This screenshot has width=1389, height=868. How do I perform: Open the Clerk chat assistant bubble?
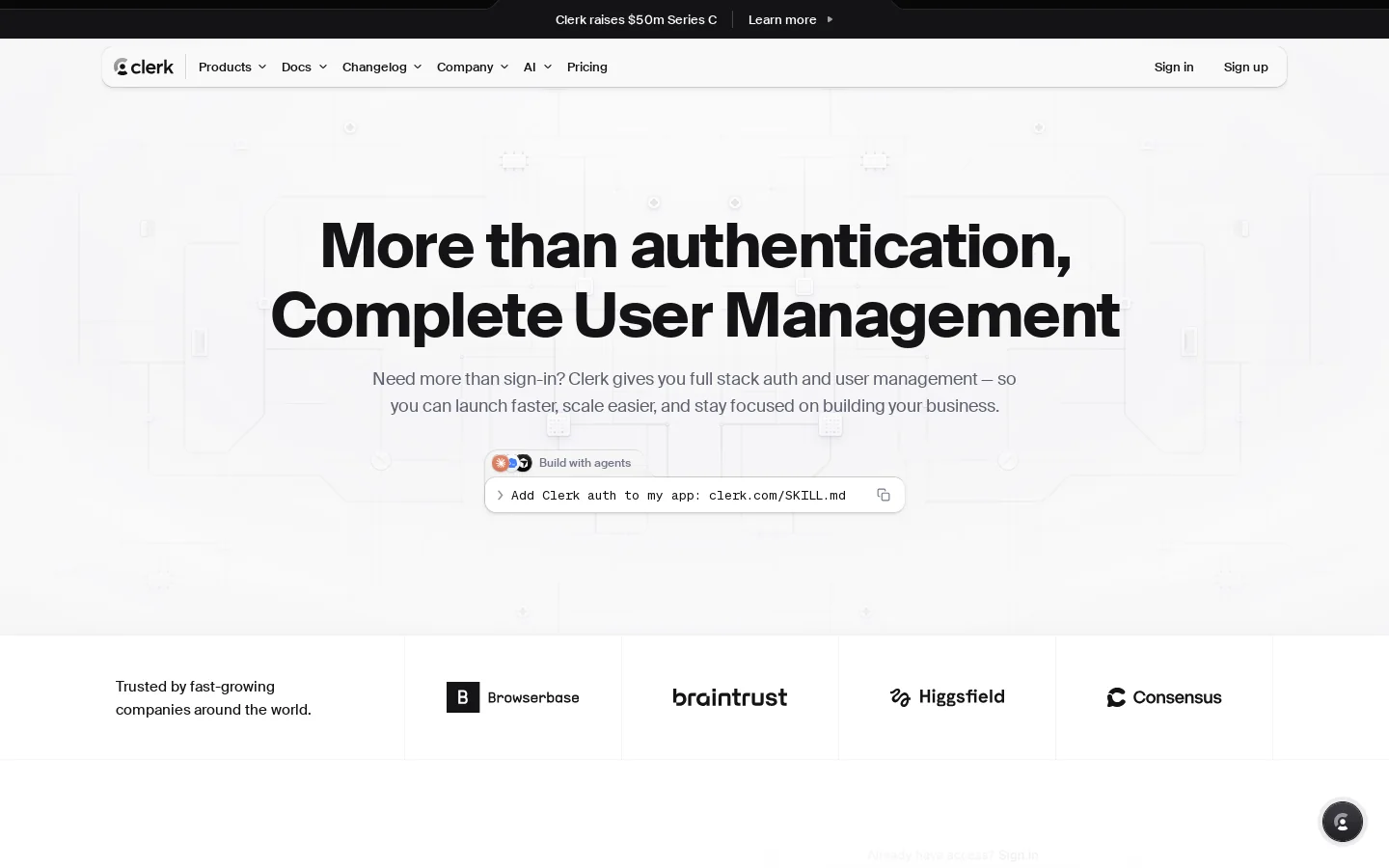1343,822
